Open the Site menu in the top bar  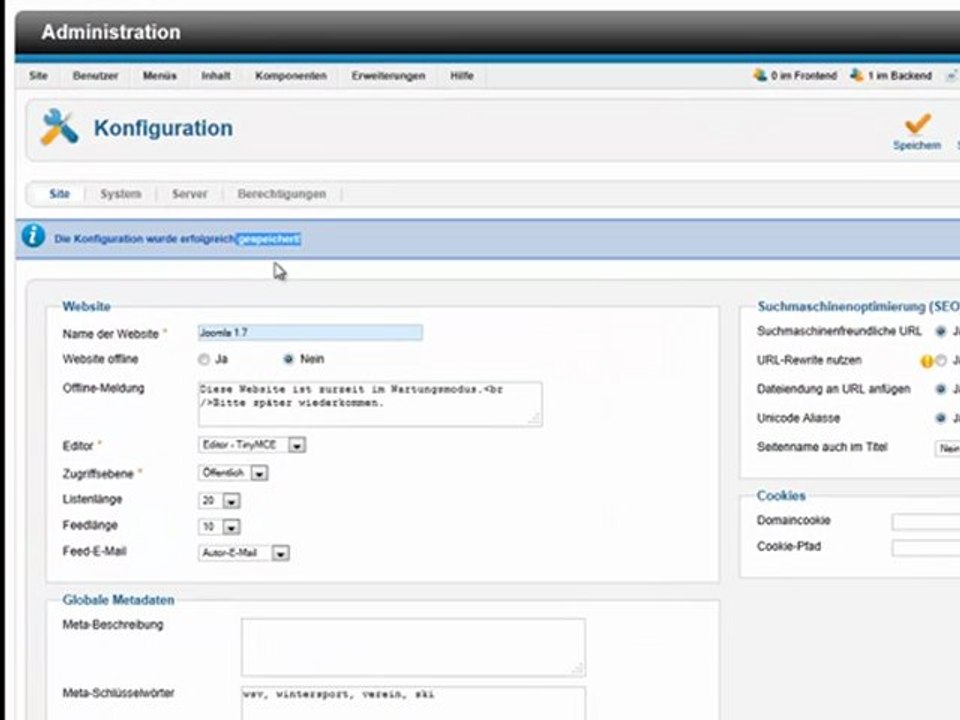(x=38, y=76)
